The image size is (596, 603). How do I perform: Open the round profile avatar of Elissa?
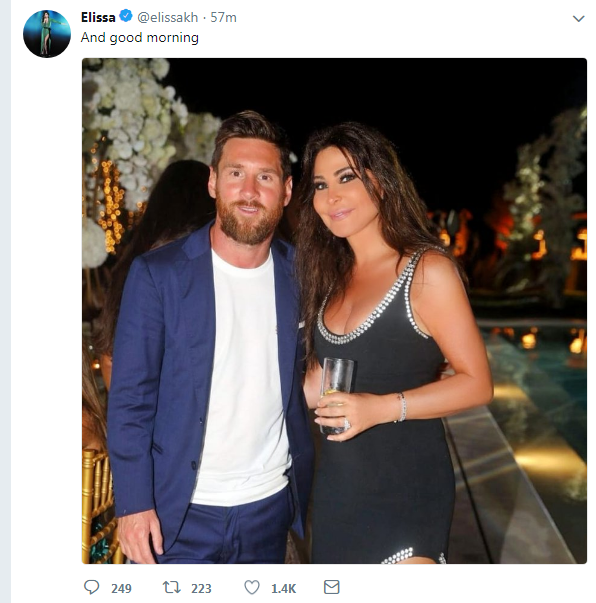[x=47, y=34]
